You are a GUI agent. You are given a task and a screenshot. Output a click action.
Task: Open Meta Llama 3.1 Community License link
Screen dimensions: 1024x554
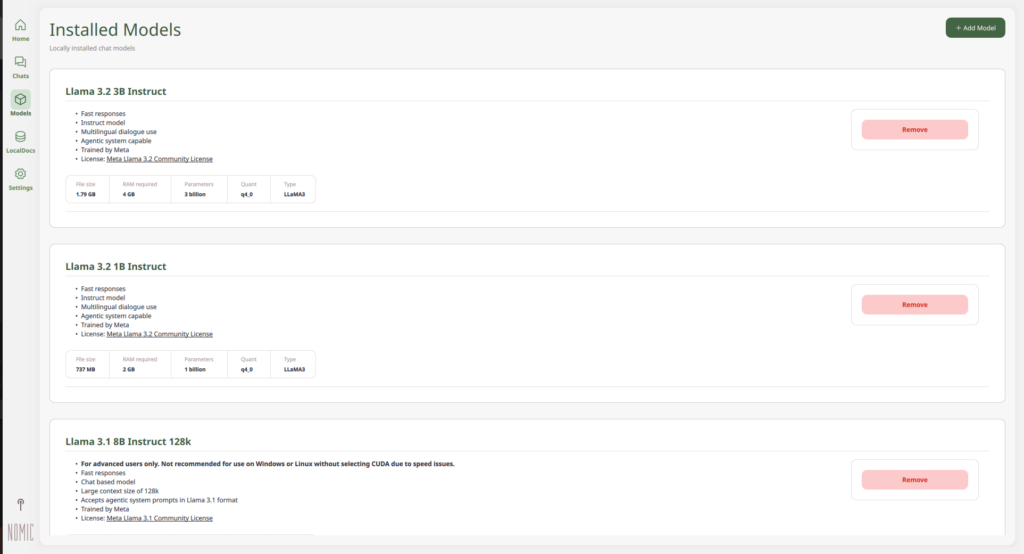tap(159, 518)
